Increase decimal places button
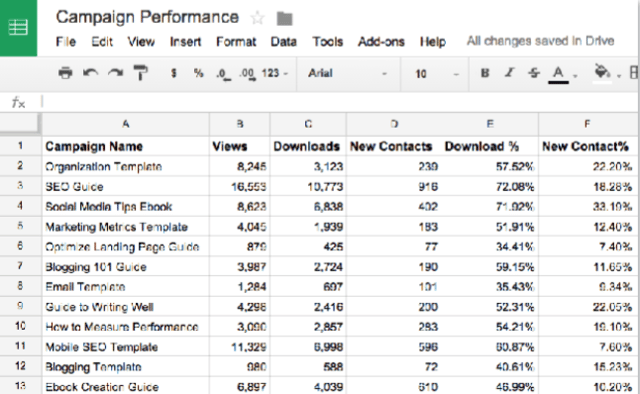This screenshot has width=640, height=394. (x=248, y=74)
